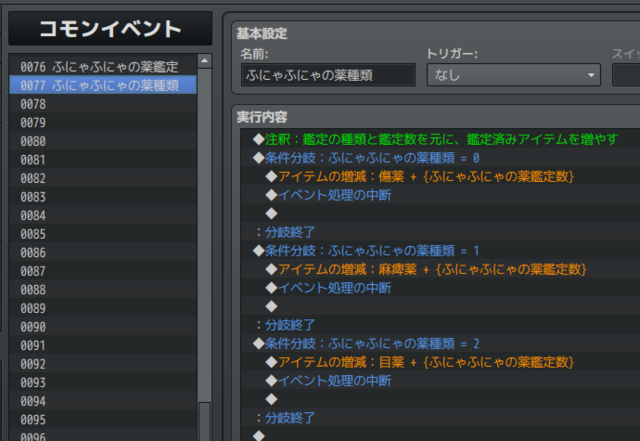Select empty common event 0083
Viewport: 640px width, 441px height.
pos(103,196)
